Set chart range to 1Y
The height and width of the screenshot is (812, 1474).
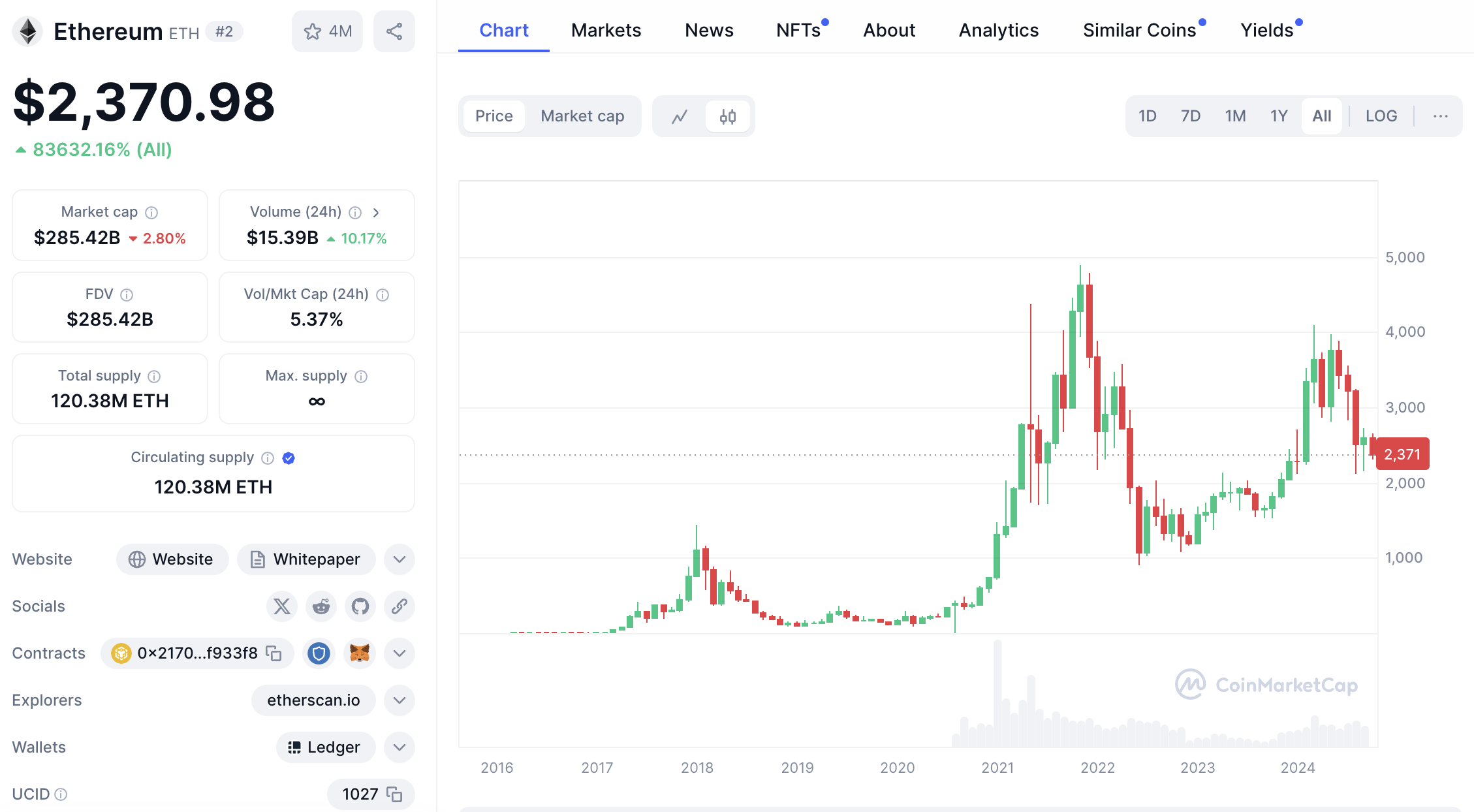tap(1279, 116)
